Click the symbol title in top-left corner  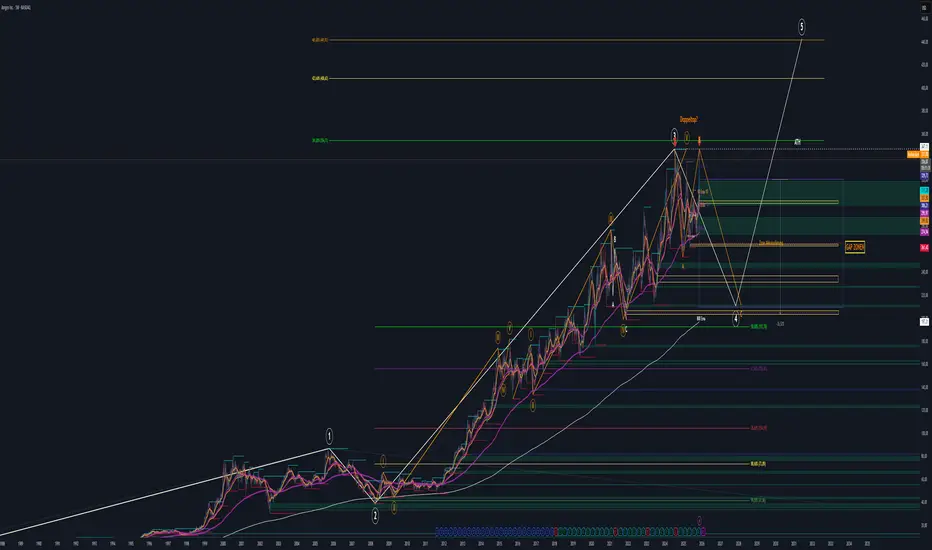[16, 7]
